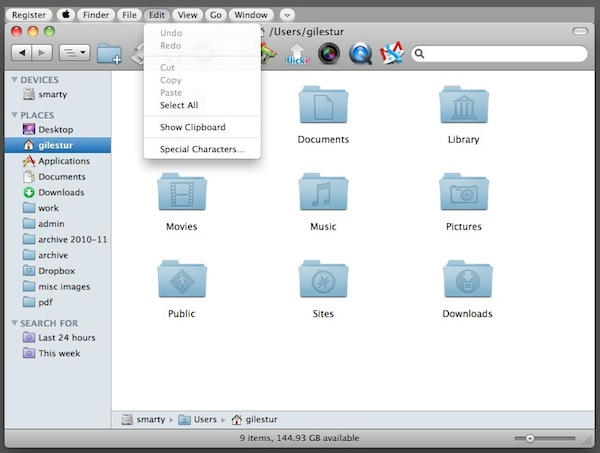This screenshot has width=600, height=453.
Task: Choose Select All from the Edit menu
Action: pos(179,105)
